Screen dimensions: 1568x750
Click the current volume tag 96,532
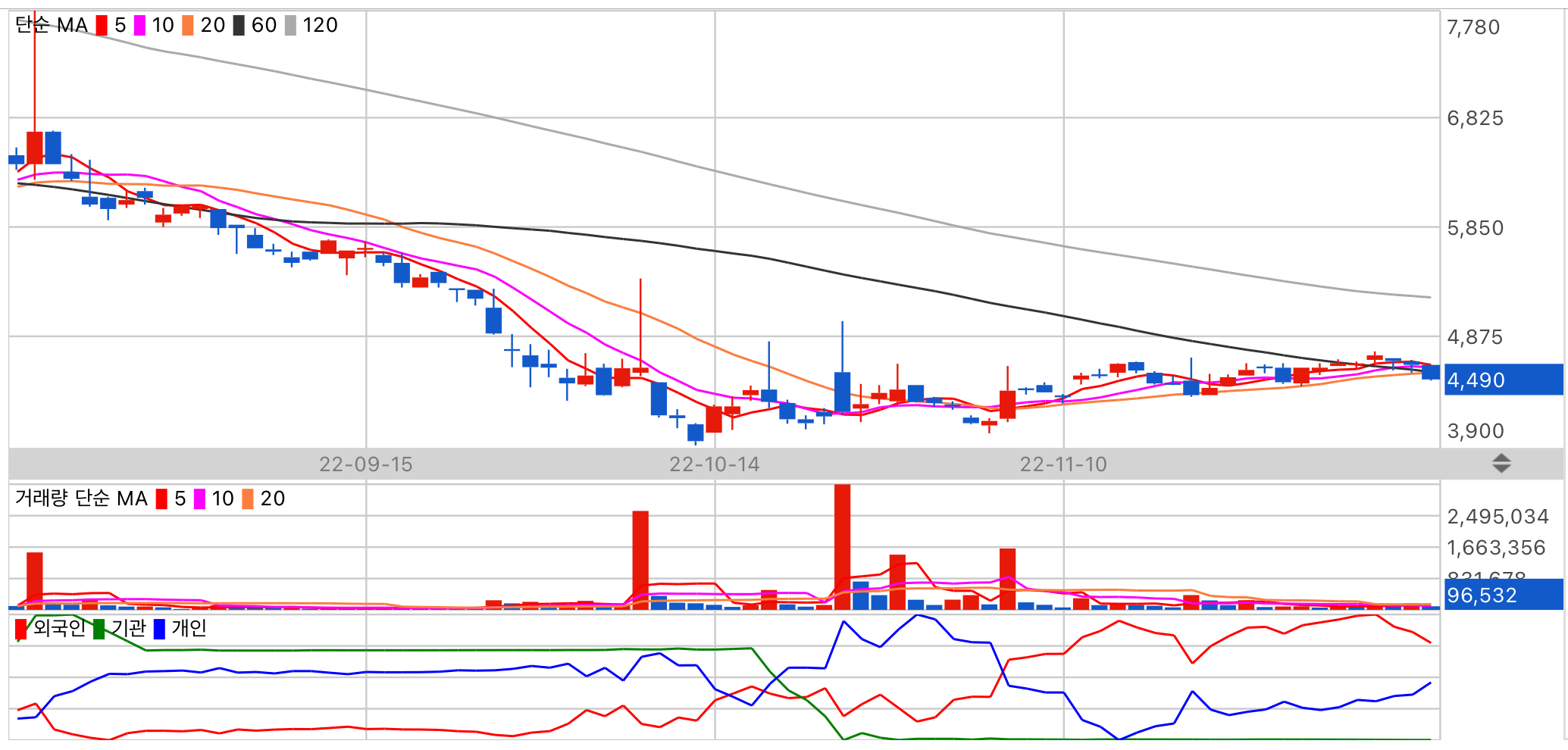(x=1502, y=595)
